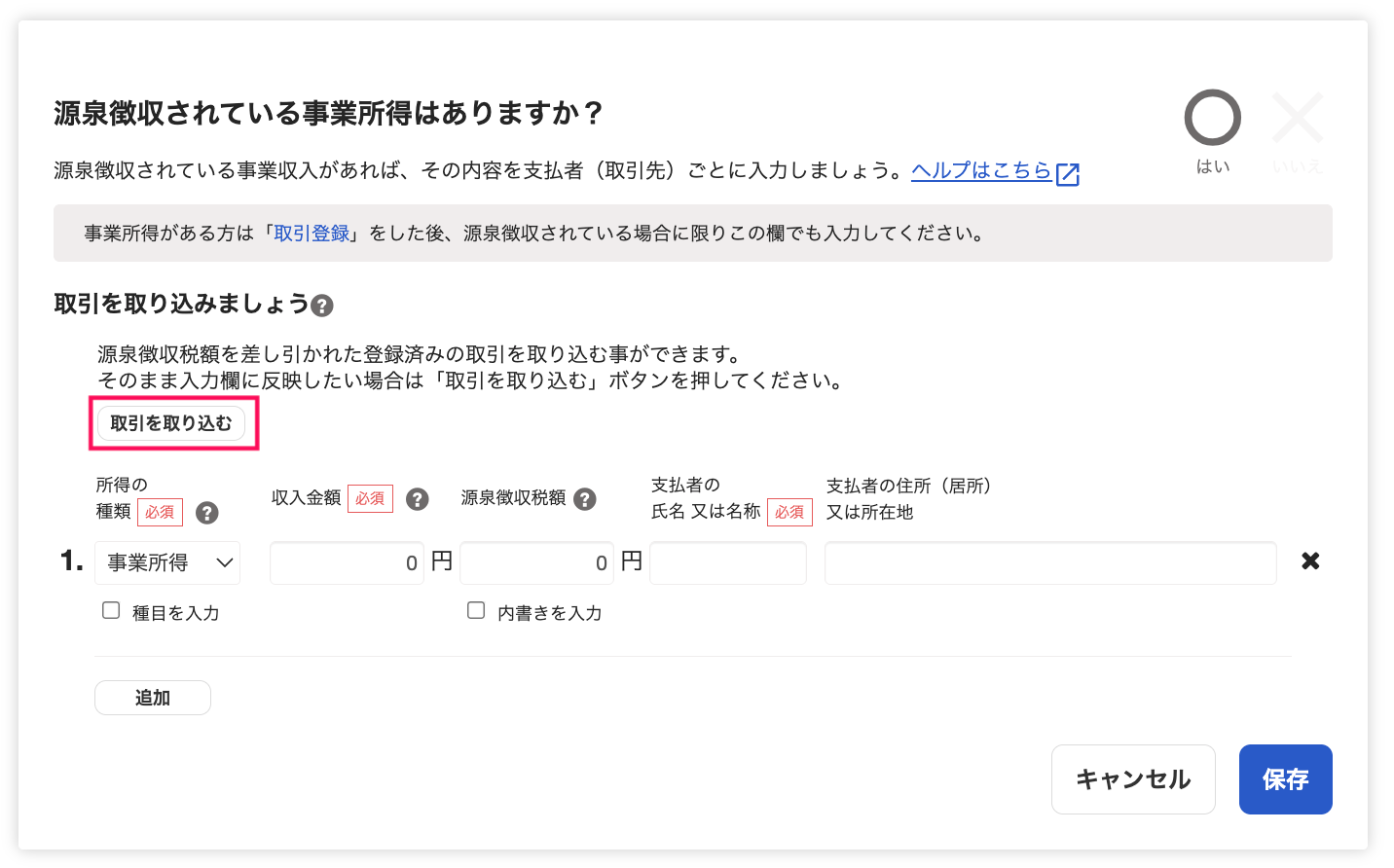Image resolution: width=1394 pixels, height=868 pixels.
Task: Show help for 収入金額
Action: tap(418, 499)
